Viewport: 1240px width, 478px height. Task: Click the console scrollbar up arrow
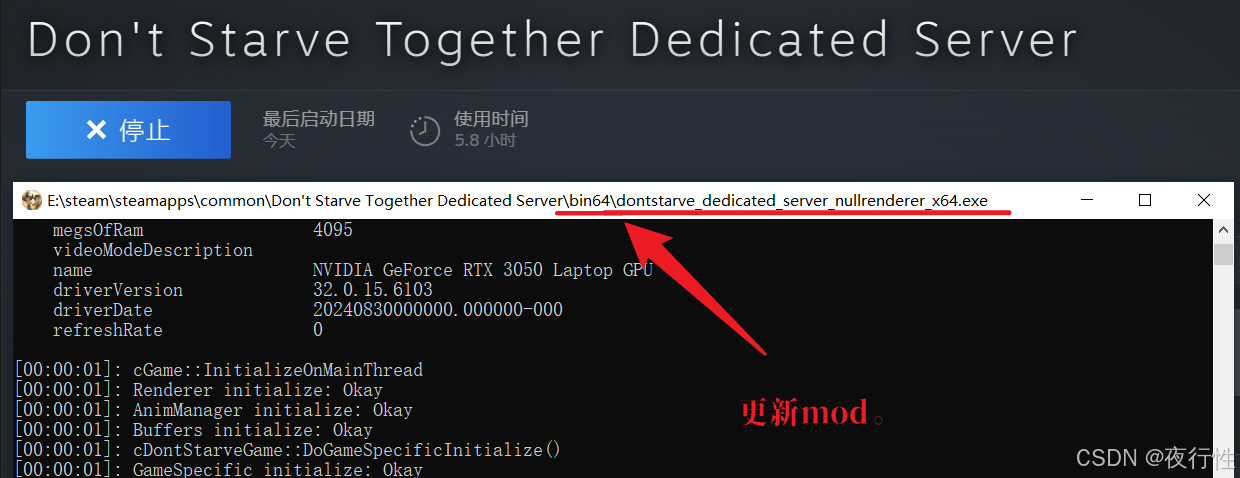point(1223,231)
